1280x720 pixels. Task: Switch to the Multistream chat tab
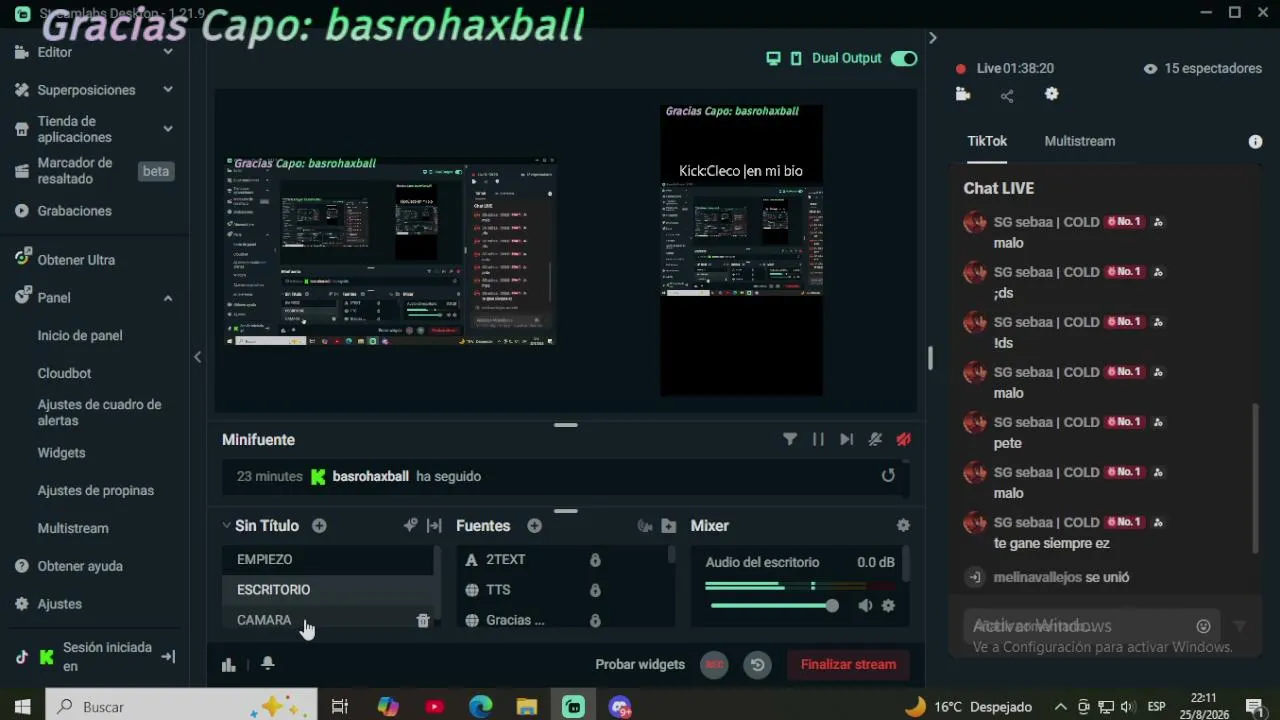(1080, 141)
